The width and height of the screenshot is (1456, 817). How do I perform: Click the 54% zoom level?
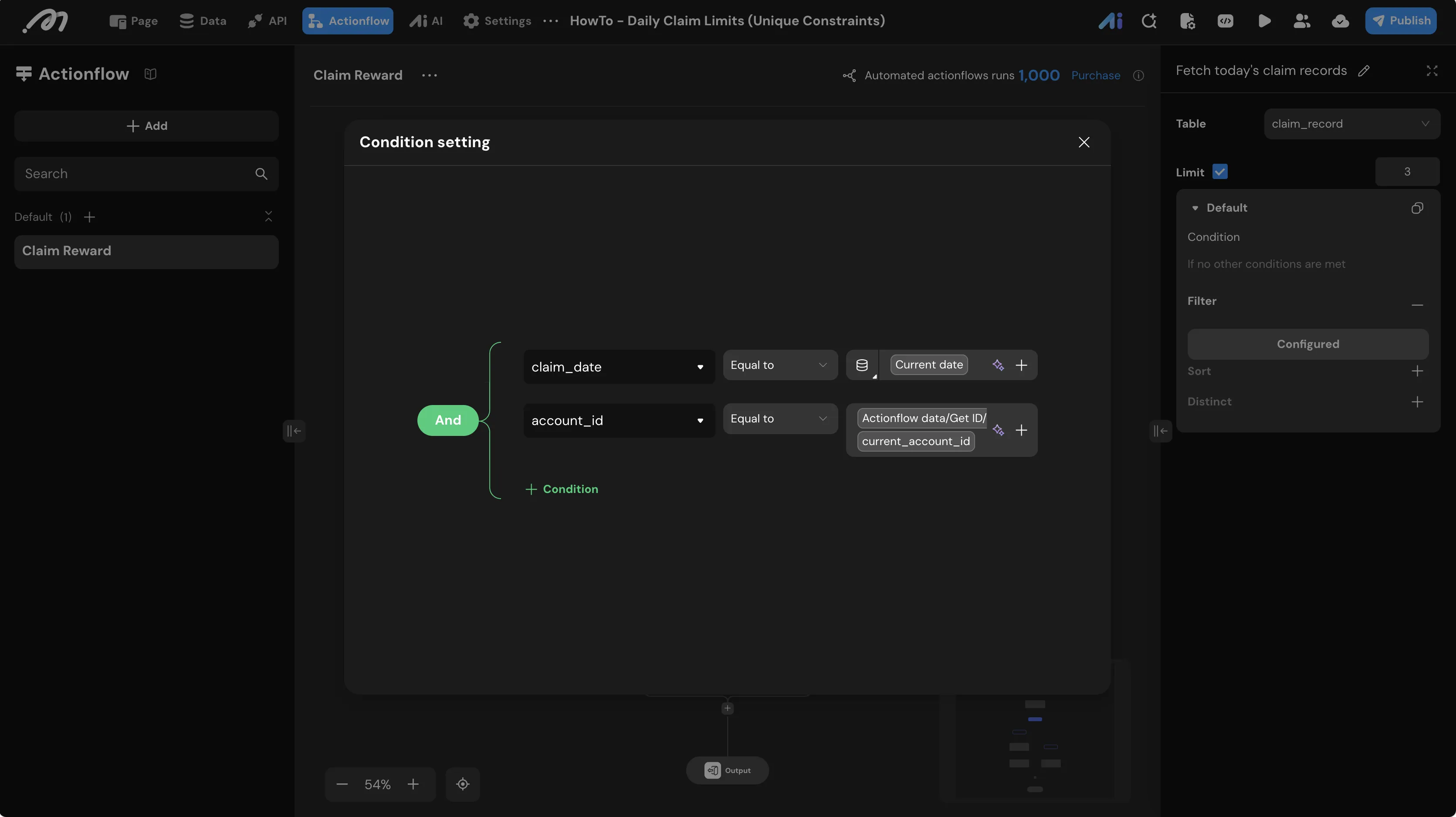pyautogui.click(x=378, y=784)
